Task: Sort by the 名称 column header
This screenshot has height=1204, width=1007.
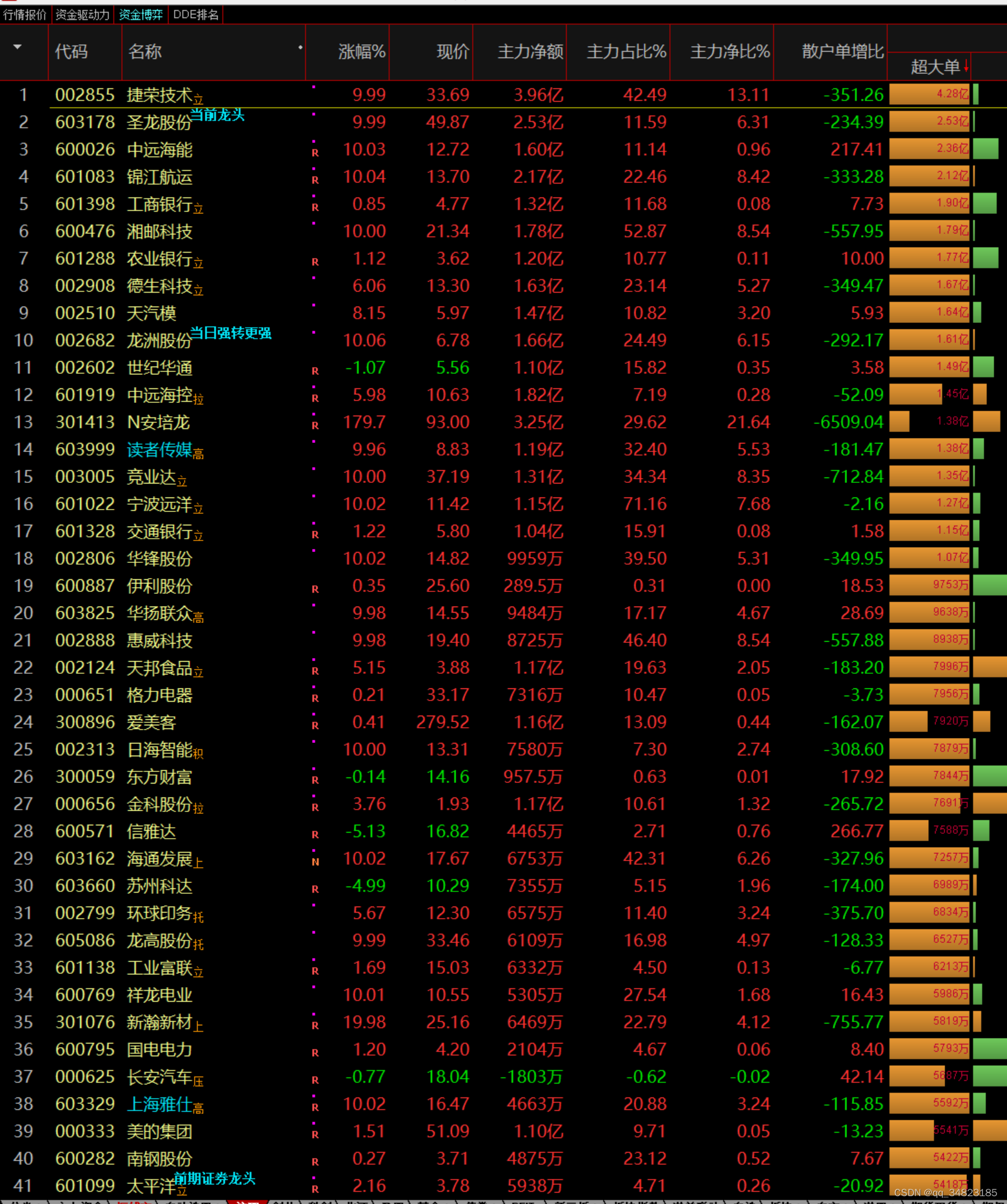Action: (145, 52)
